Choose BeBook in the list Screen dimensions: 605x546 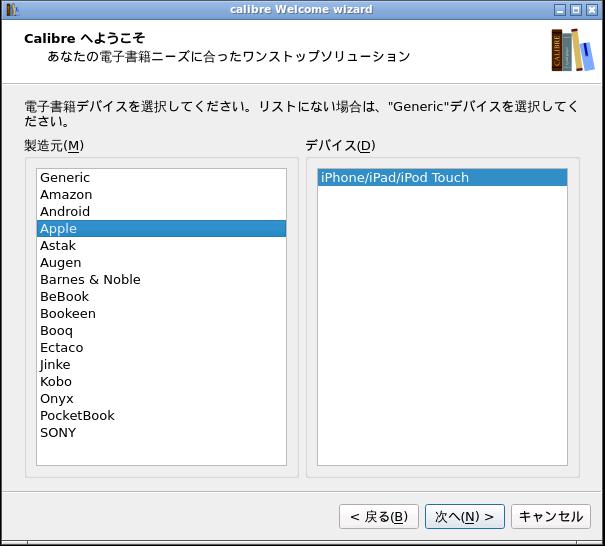(161, 296)
